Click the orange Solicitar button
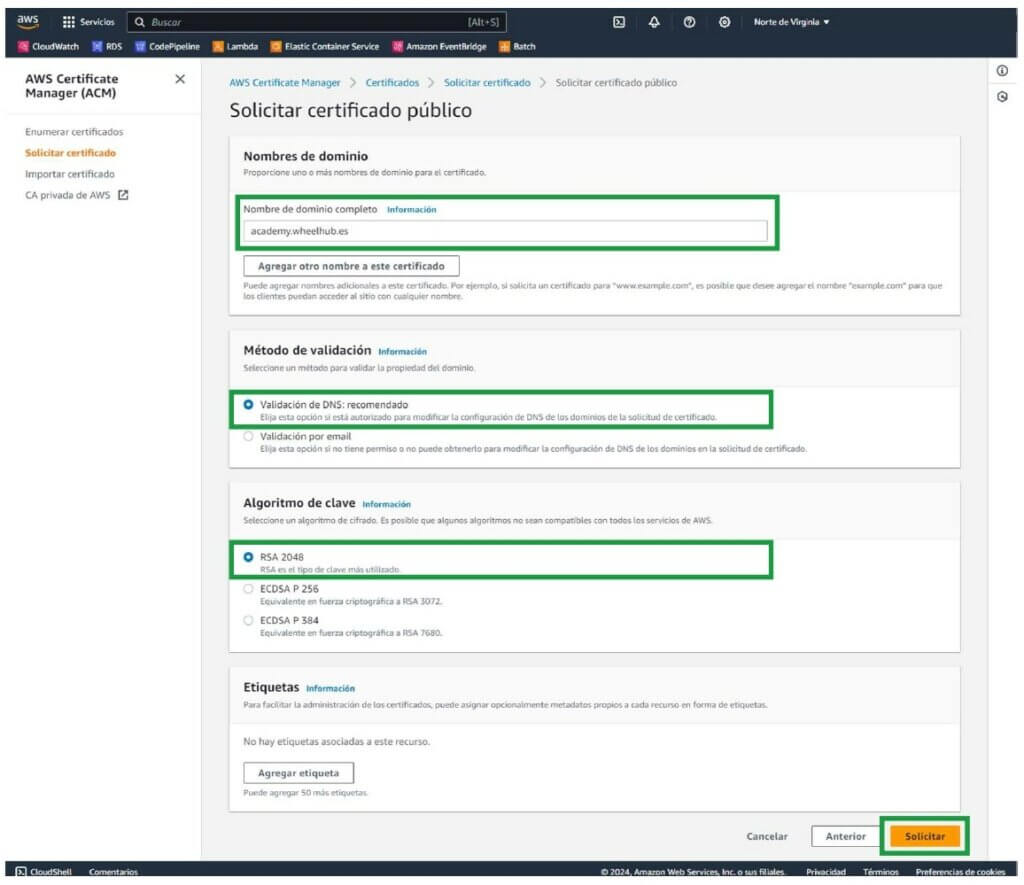This screenshot has height=885, width=1024. 924,836
